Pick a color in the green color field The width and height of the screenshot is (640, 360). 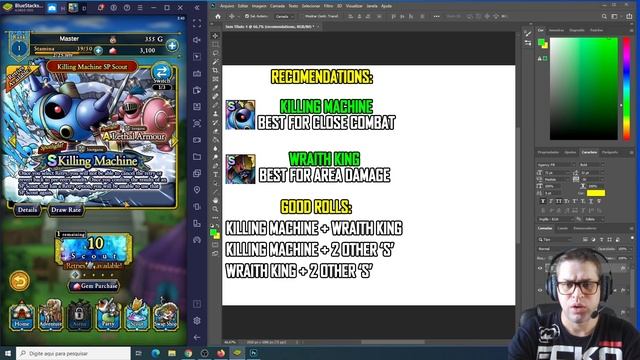pyautogui.click(x=584, y=89)
